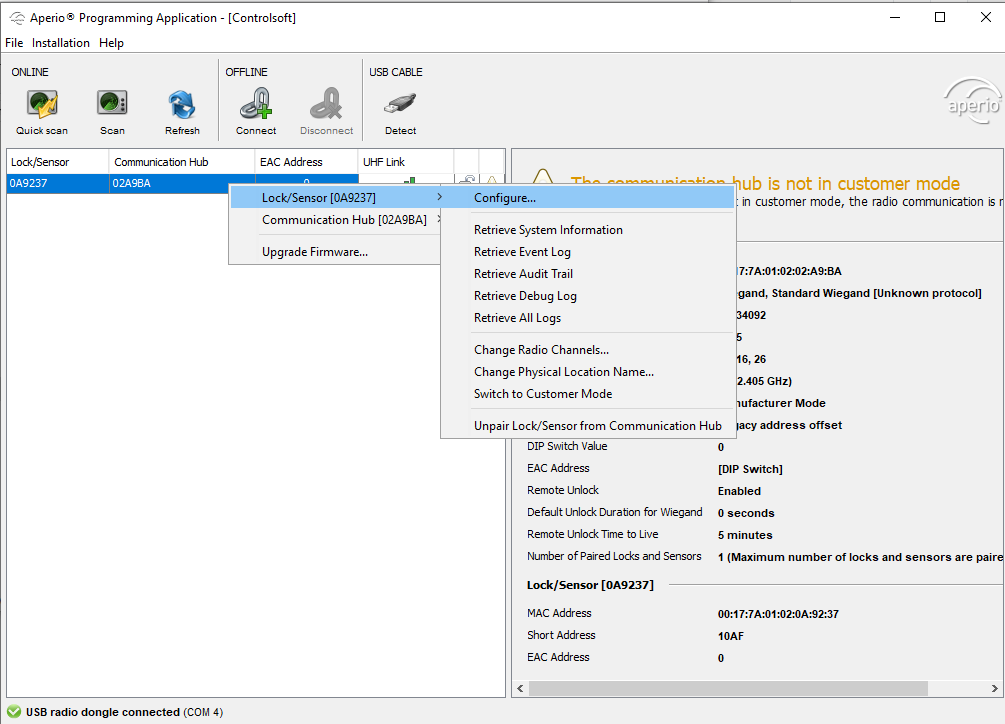Choose Retrieve Debug Log

point(588,296)
